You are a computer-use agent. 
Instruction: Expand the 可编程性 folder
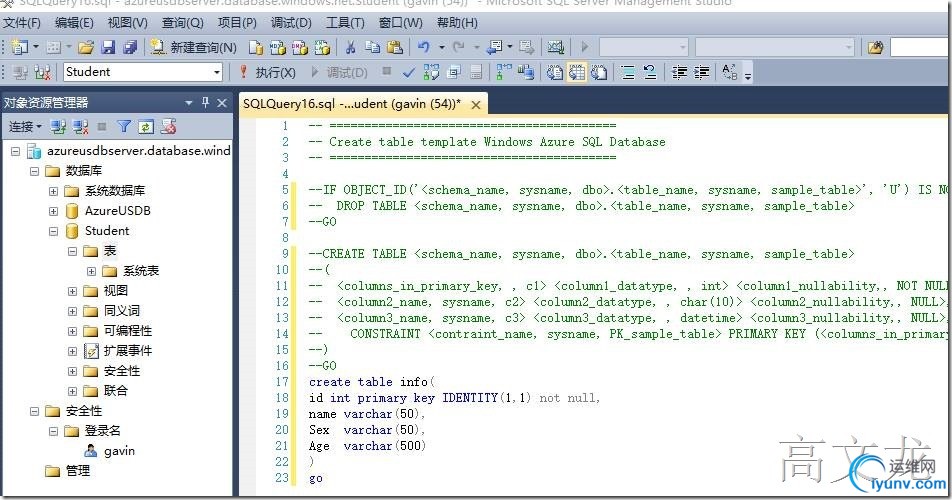click(72, 331)
